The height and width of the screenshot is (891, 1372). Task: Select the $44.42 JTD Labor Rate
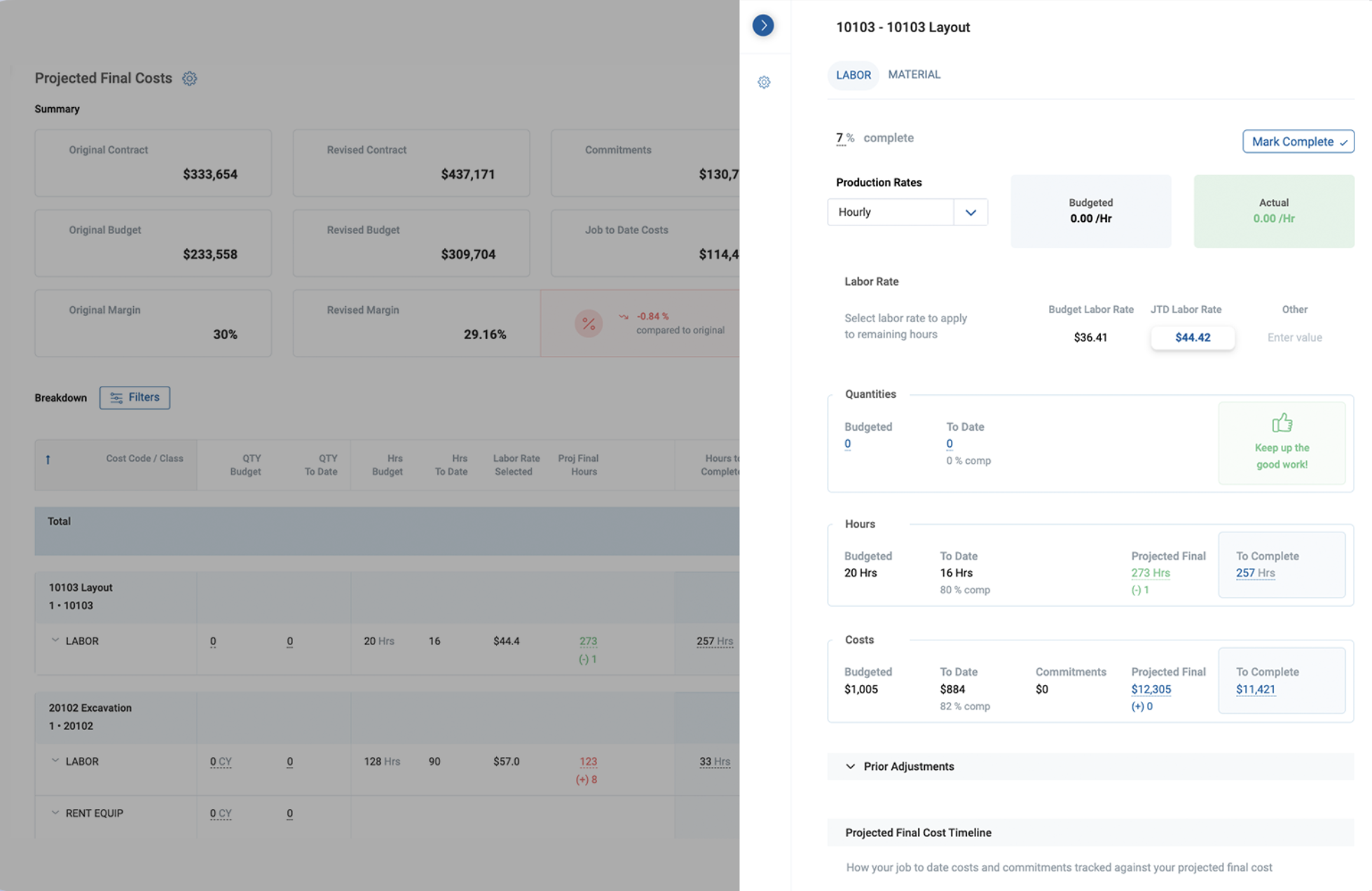coord(1192,338)
